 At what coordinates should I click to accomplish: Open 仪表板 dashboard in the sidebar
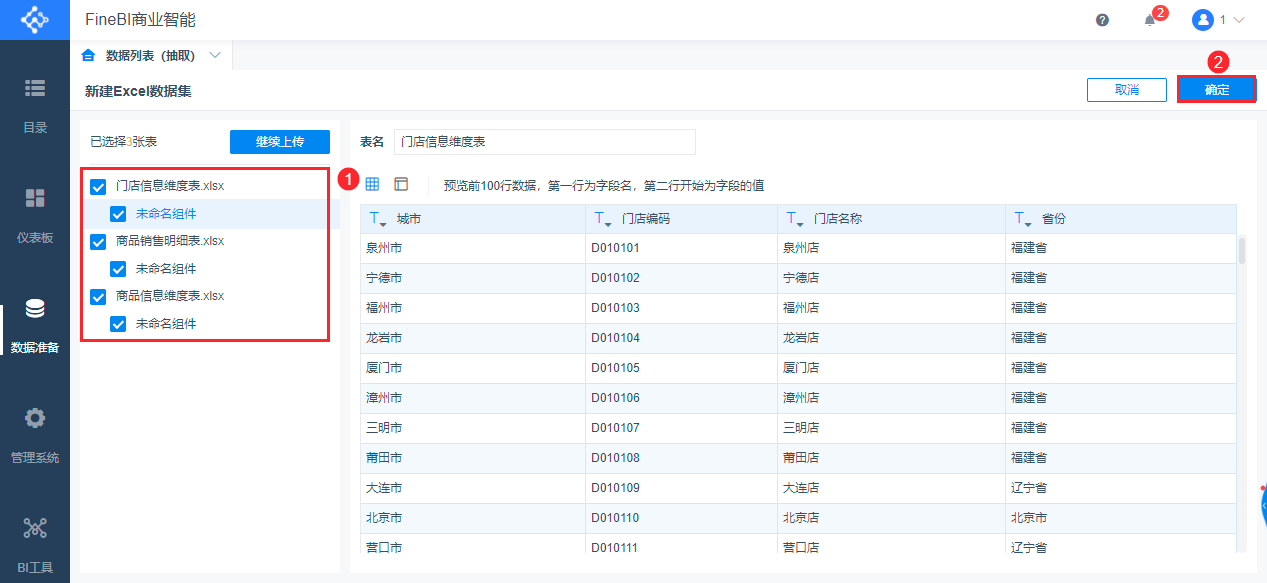click(x=35, y=214)
